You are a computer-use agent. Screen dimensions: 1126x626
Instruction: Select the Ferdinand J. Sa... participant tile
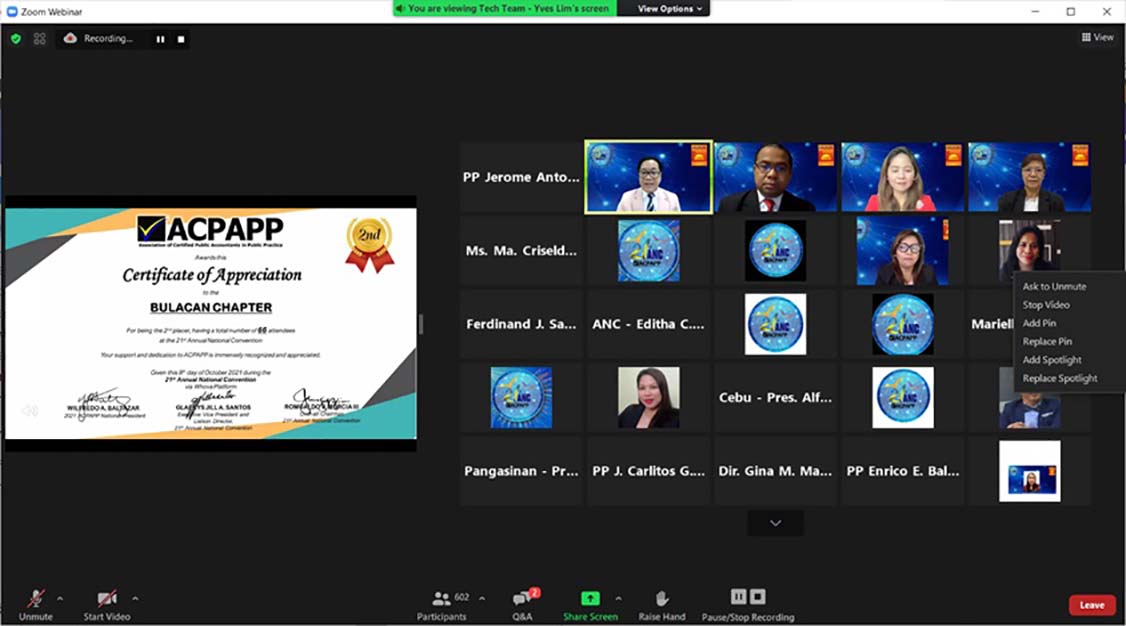tap(521, 324)
